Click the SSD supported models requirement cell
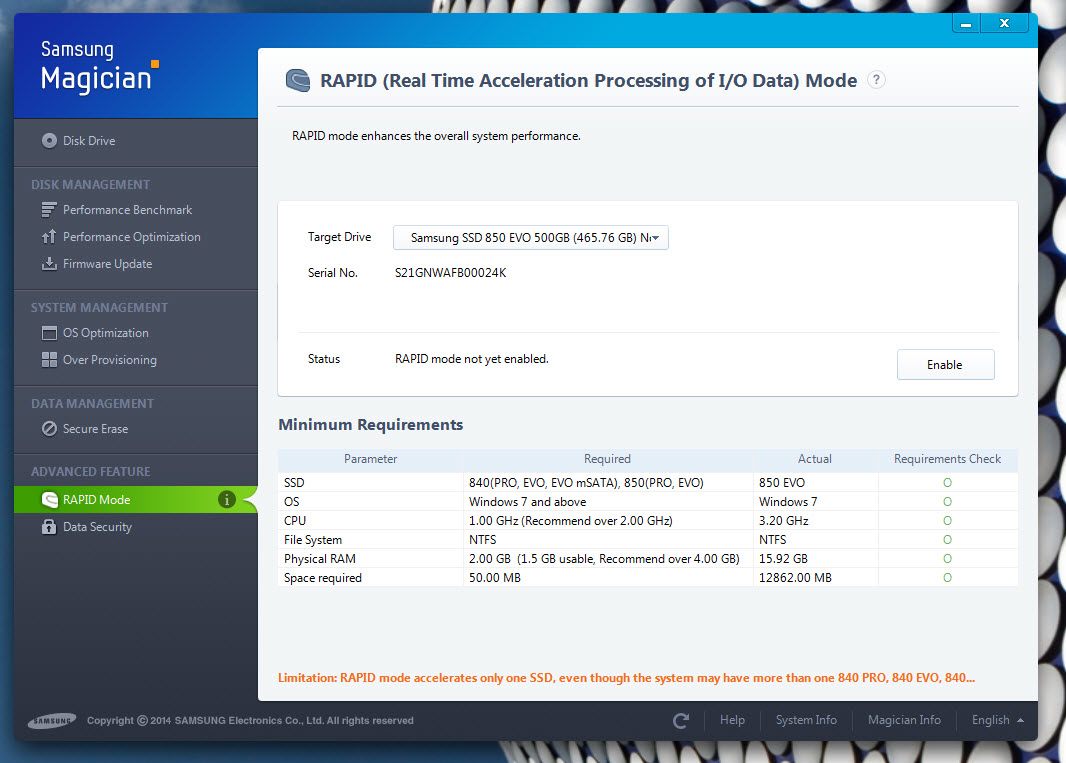 tap(586, 483)
